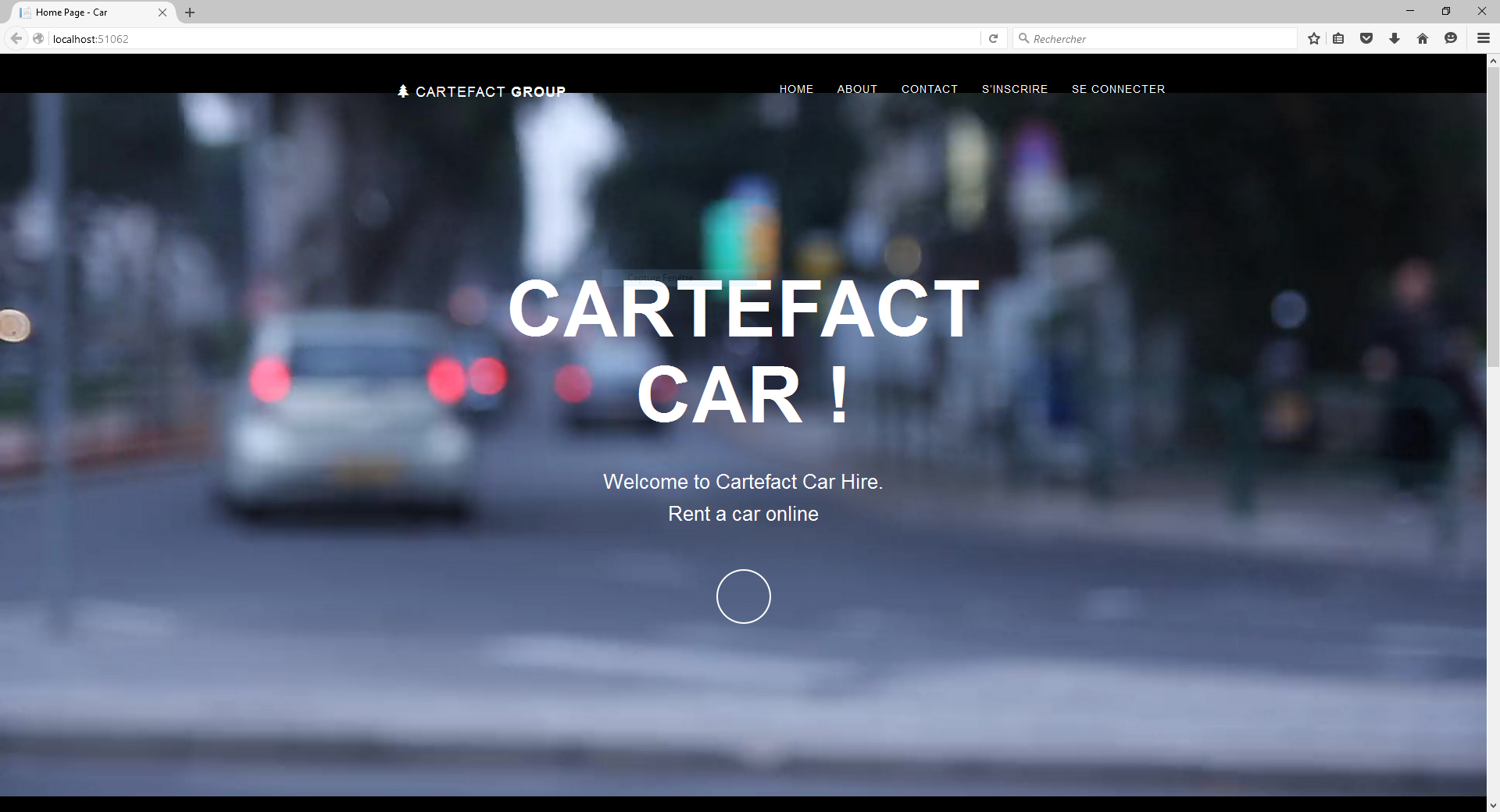Image resolution: width=1500 pixels, height=812 pixels.
Task: Close the Home Page - Car tab
Action: click(x=162, y=12)
